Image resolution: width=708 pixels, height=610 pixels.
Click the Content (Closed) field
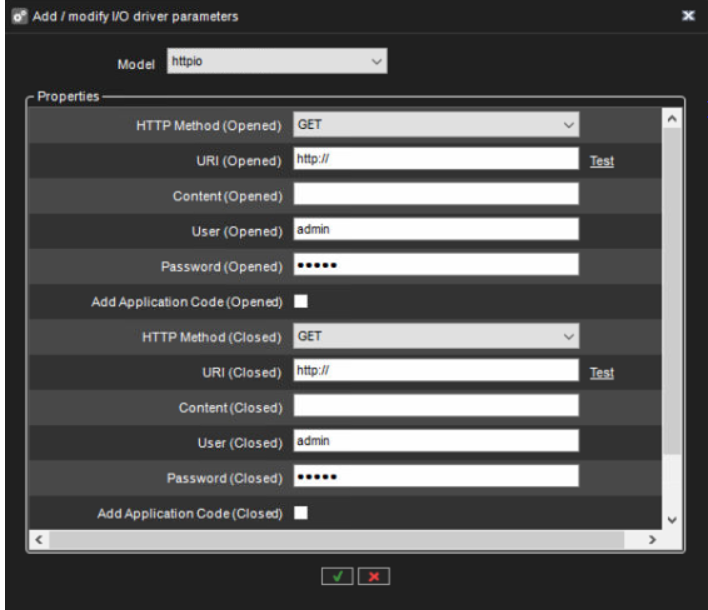click(x=436, y=406)
